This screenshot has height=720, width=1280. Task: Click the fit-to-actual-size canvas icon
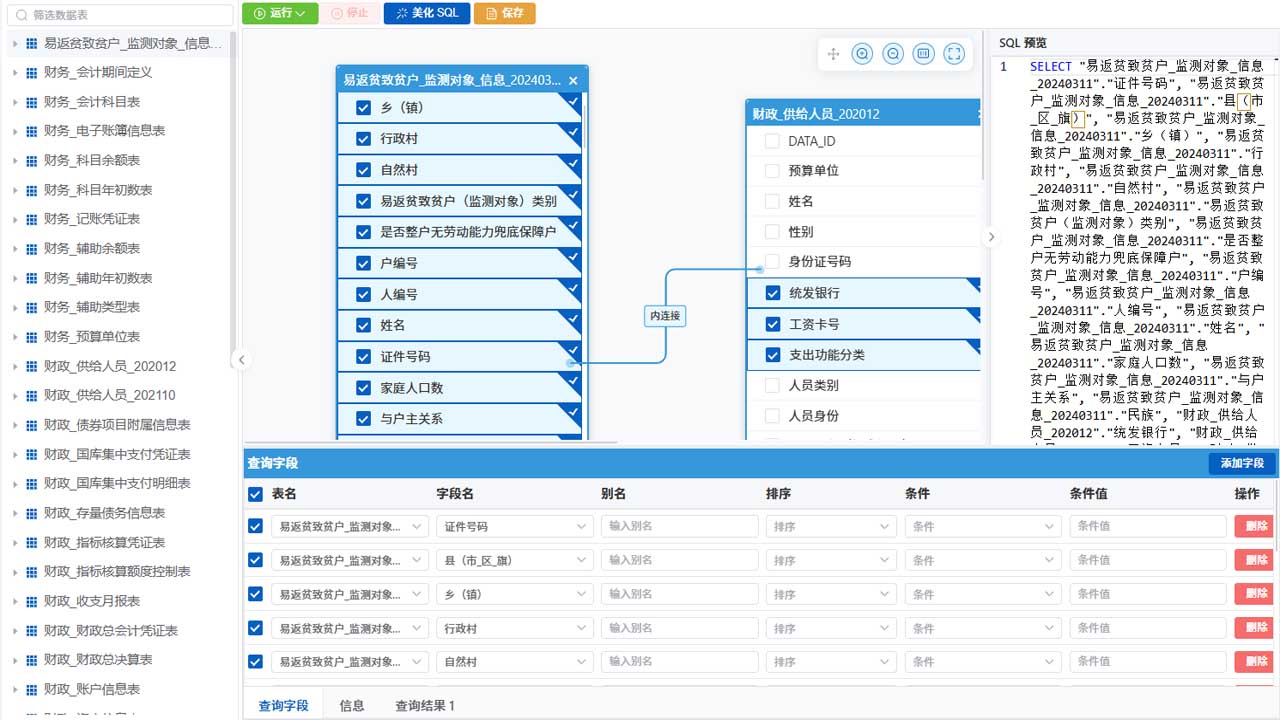tap(924, 54)
